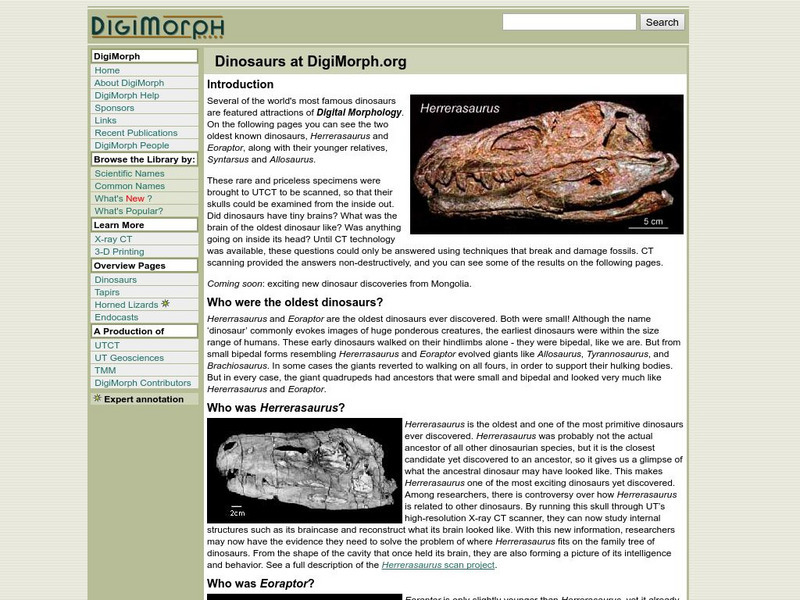This screenshot has width=800, height=600.
Task: Click the Search button
Action: [662, 22]
